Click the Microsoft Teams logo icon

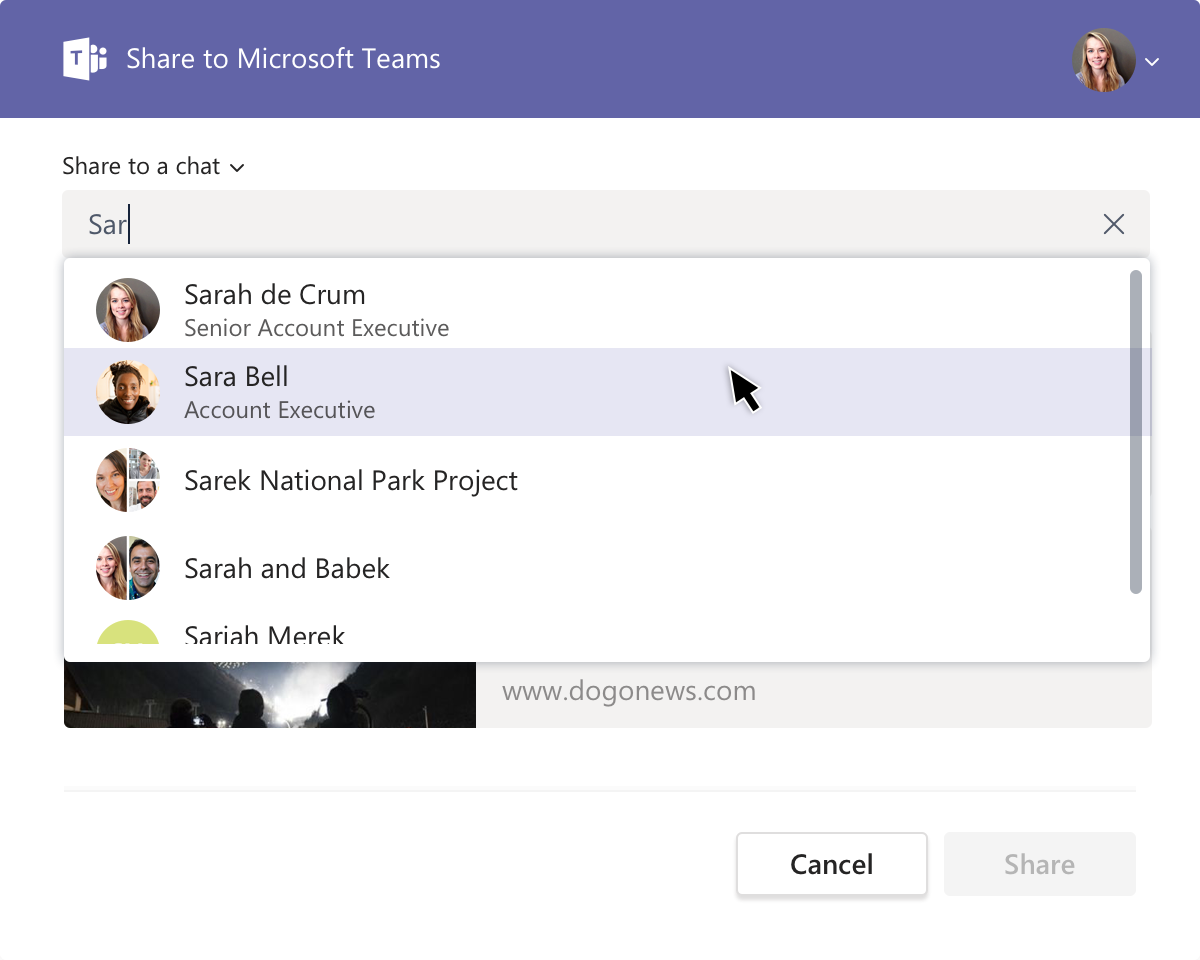[x=85, y=59]
